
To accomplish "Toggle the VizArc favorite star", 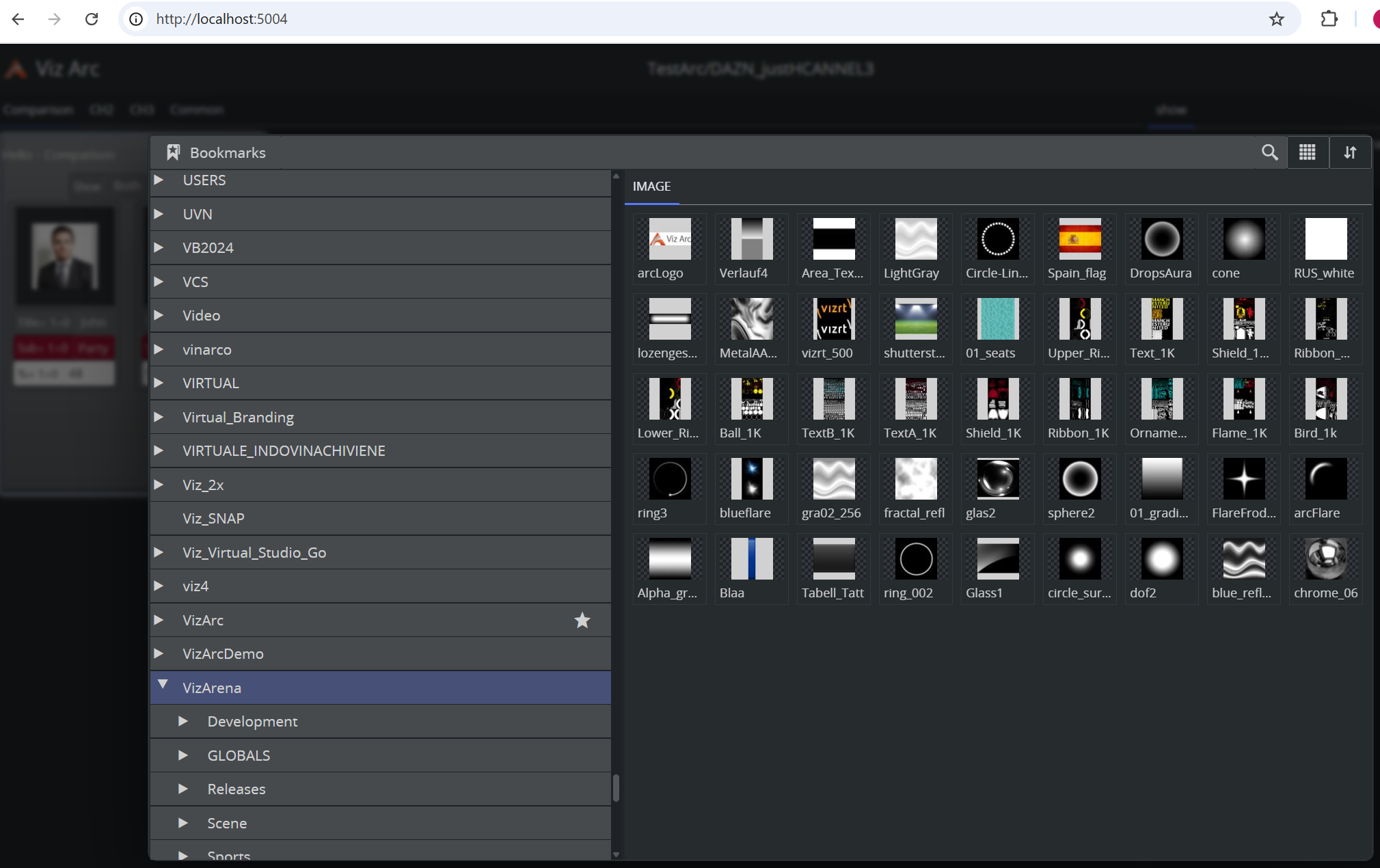I will pyautogui.click(x=582, y=620).
